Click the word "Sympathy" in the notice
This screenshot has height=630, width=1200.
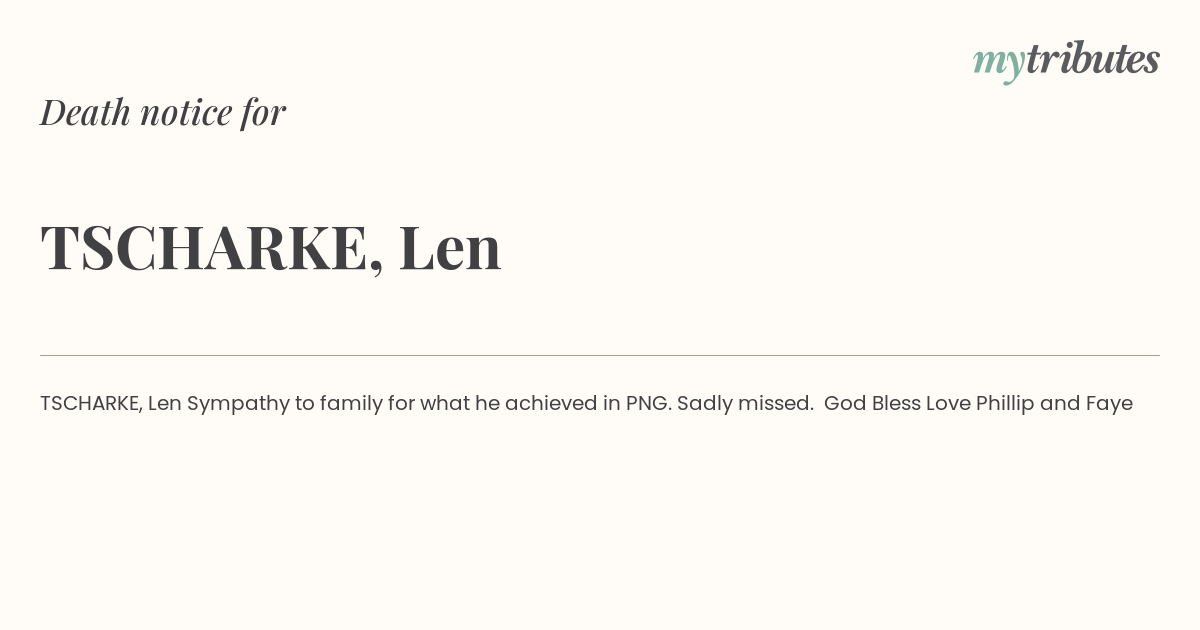pos(238,405)
